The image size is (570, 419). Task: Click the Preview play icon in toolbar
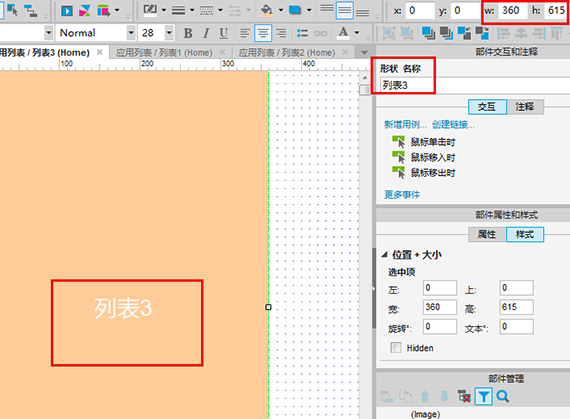[67, 11]
